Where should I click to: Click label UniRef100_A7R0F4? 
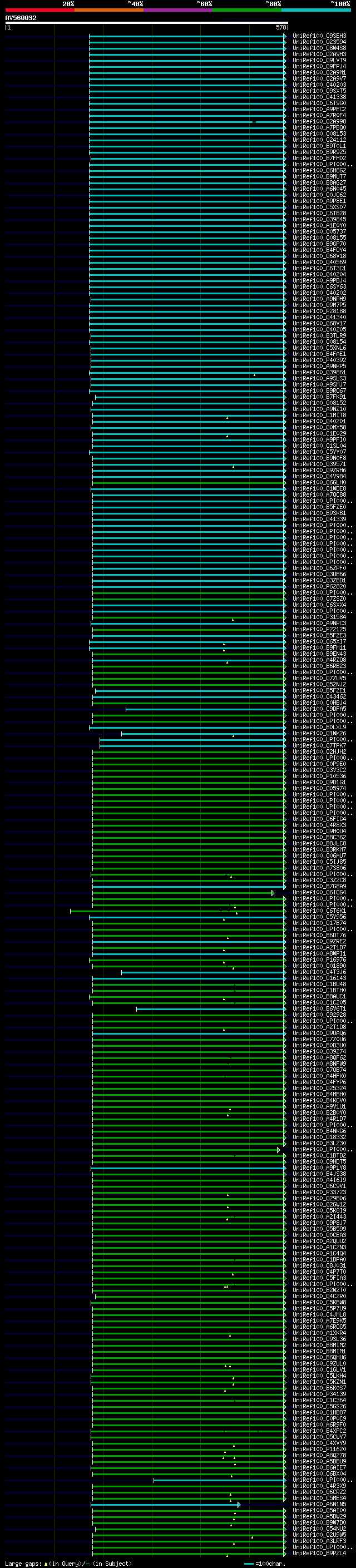[319, 116]
